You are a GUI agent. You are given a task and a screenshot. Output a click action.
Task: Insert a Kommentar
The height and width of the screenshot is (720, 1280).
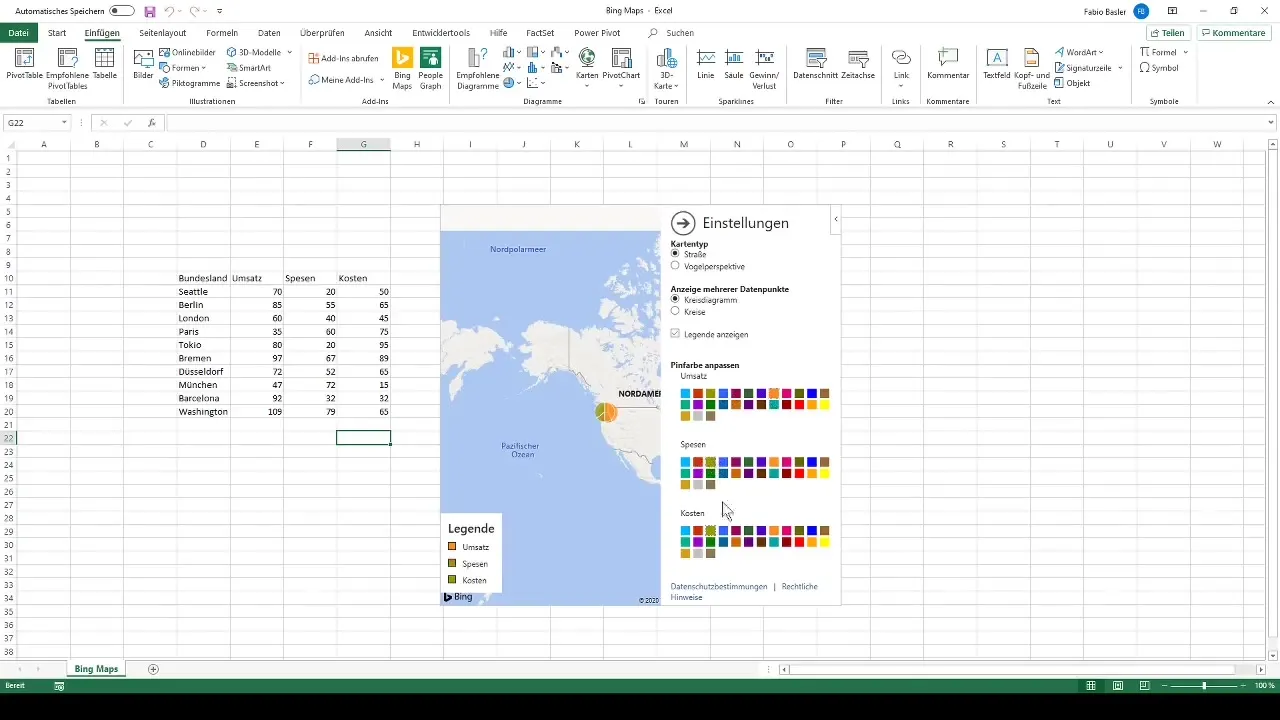[948, 66]
